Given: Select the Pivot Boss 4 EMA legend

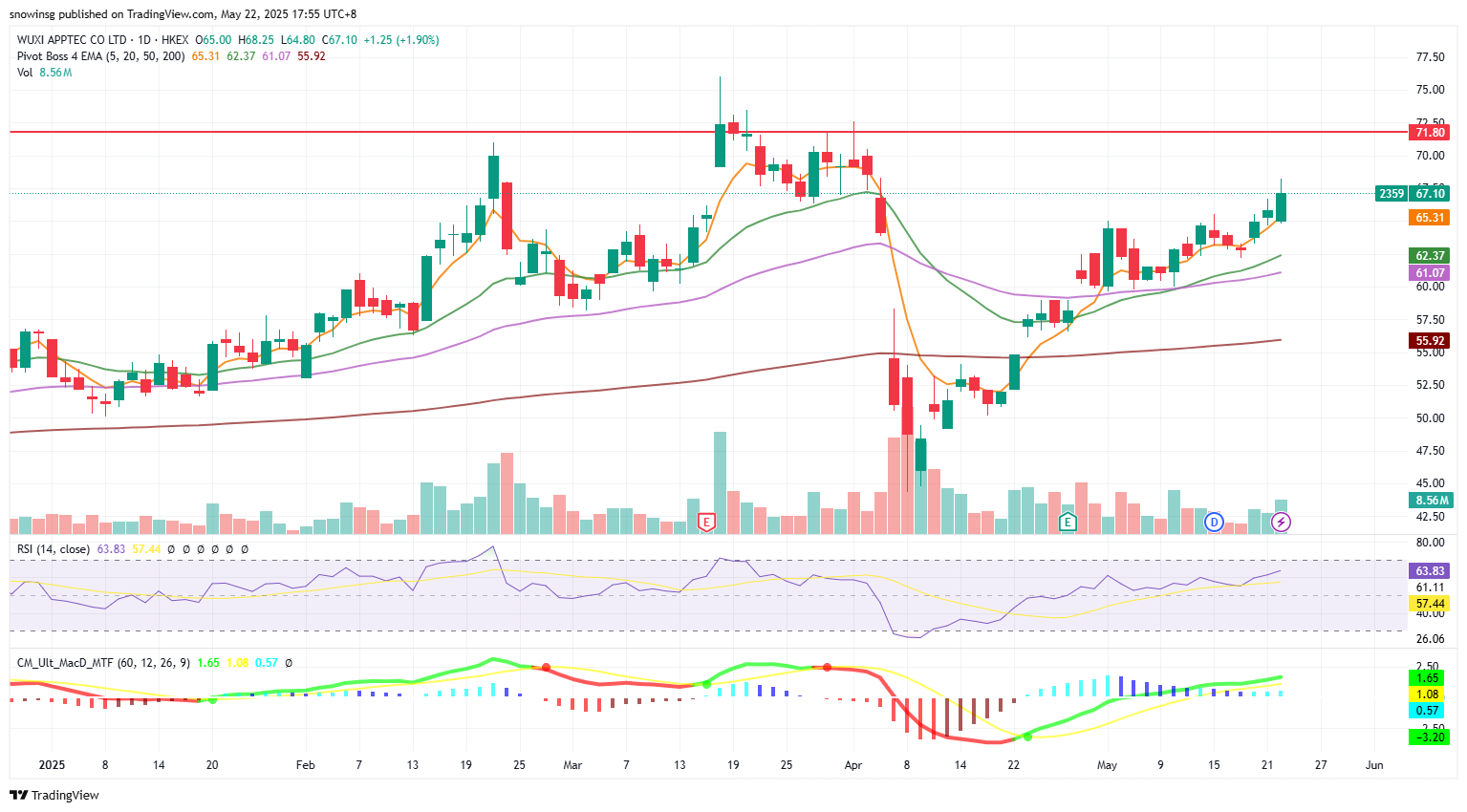Looking at the screenshot, I should (x=101, y=56).
